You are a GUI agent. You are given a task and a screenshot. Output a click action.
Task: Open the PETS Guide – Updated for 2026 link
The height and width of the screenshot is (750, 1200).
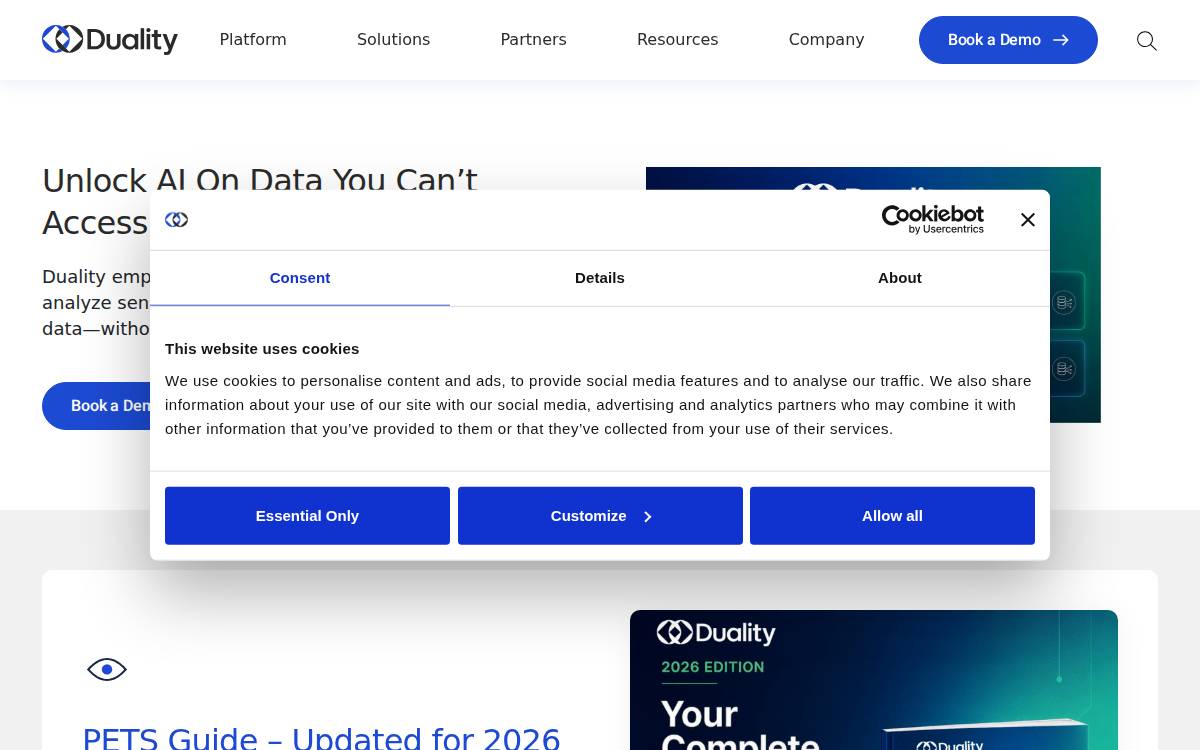(x=321, y=739)
